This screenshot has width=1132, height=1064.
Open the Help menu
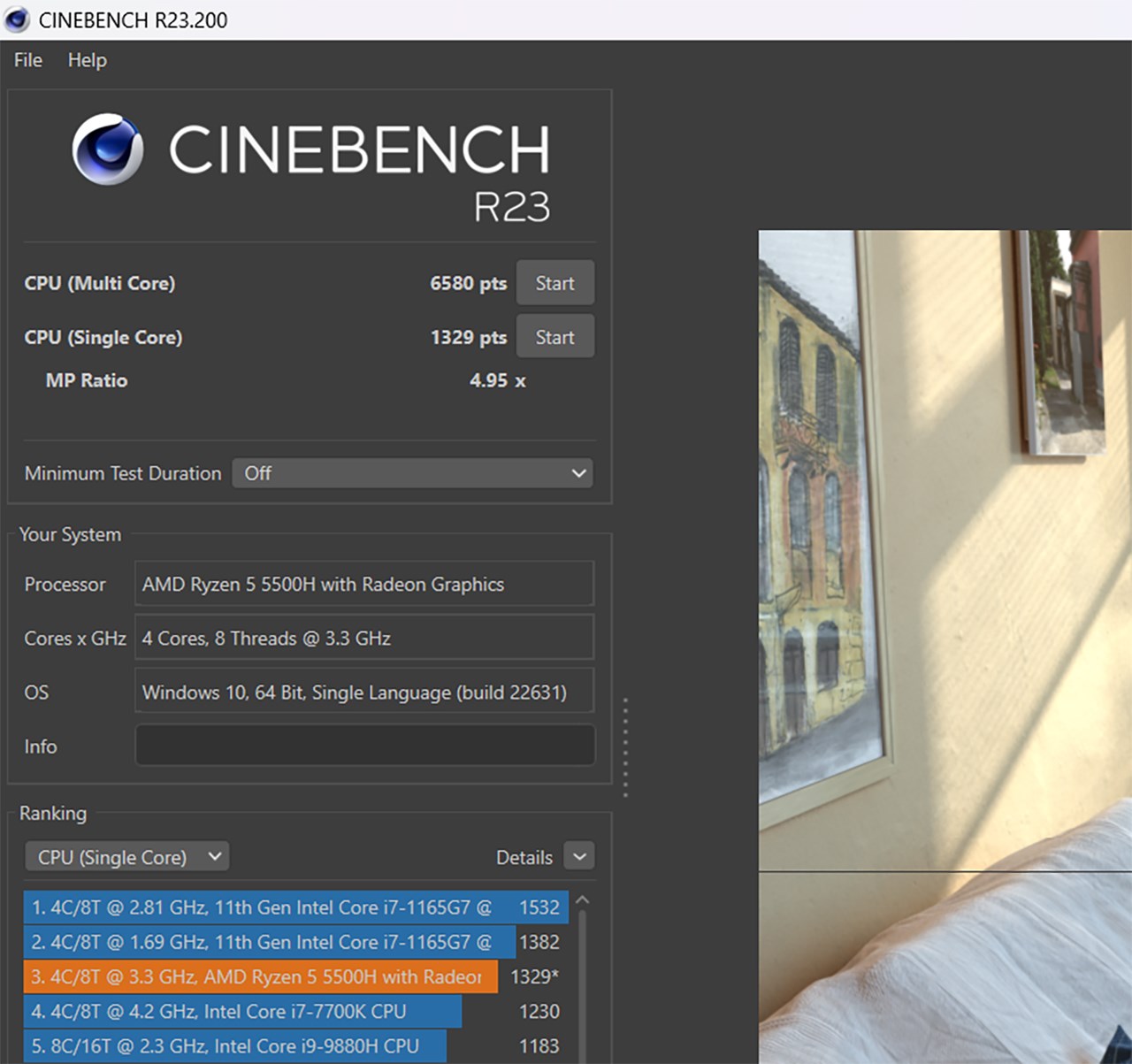tap(86, 59)
